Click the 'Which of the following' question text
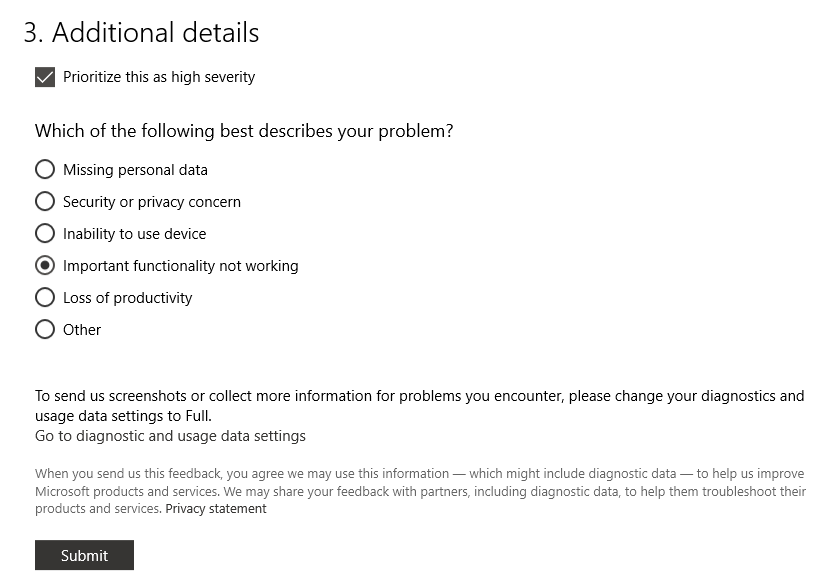Viewport: 832px width, 584px height. (x=244, y=131)
